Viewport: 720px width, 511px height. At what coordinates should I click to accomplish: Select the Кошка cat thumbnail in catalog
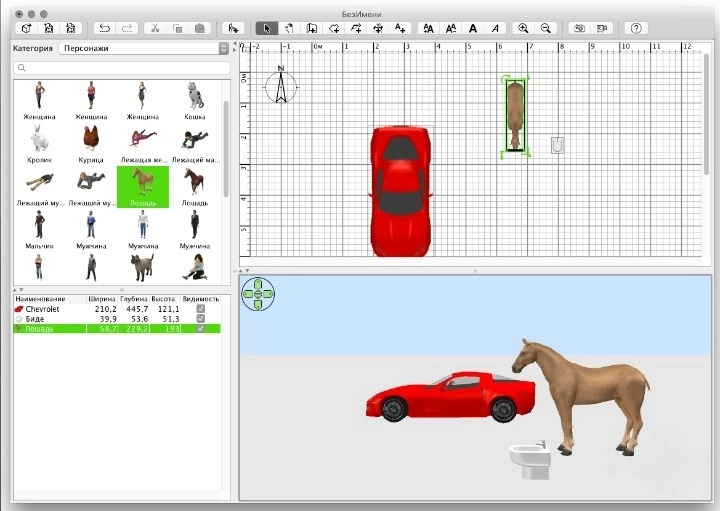click(195, 97)
